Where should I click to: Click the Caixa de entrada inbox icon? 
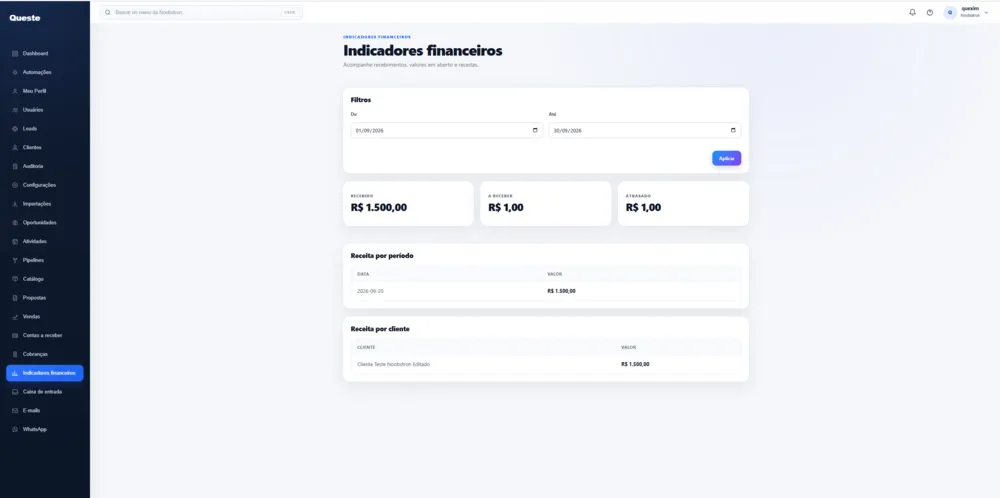pos(15,392)
